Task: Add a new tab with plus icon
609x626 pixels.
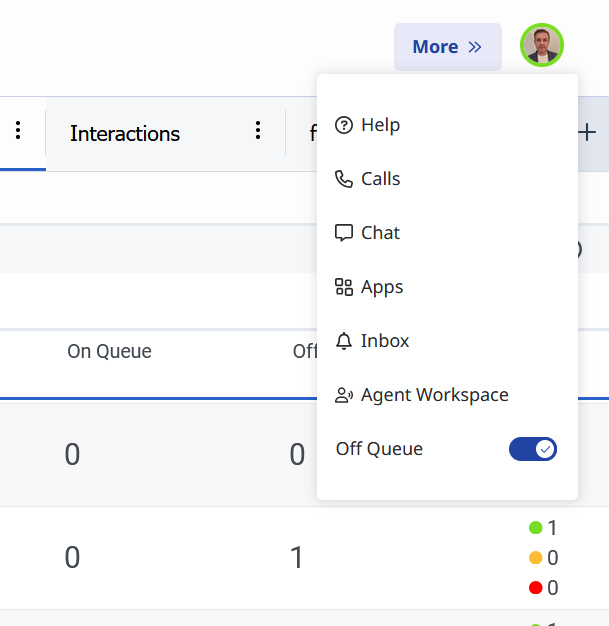Action: [588, 133]
